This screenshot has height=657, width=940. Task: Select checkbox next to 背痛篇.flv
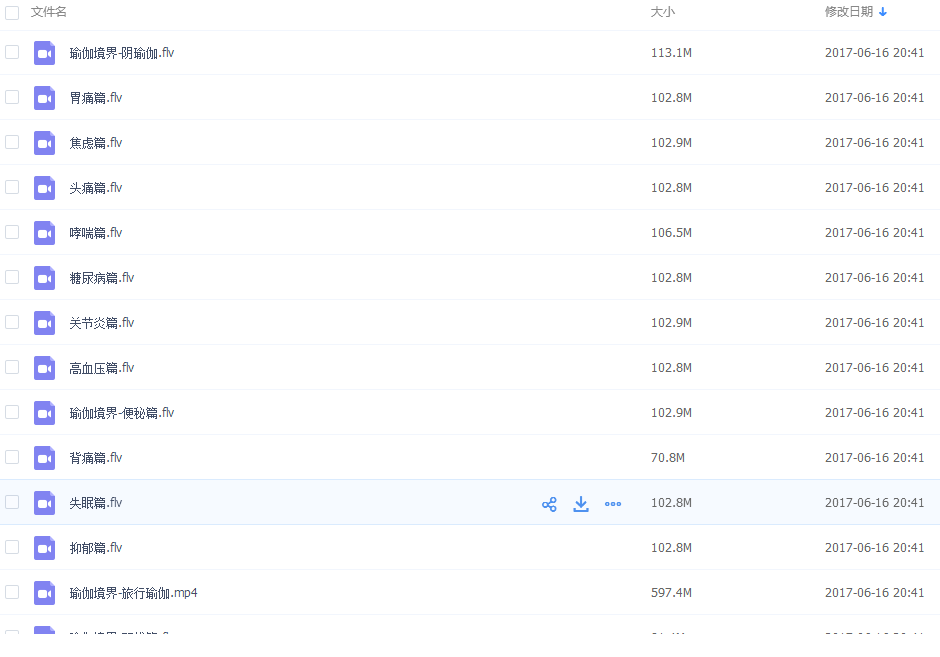[12, 457]
